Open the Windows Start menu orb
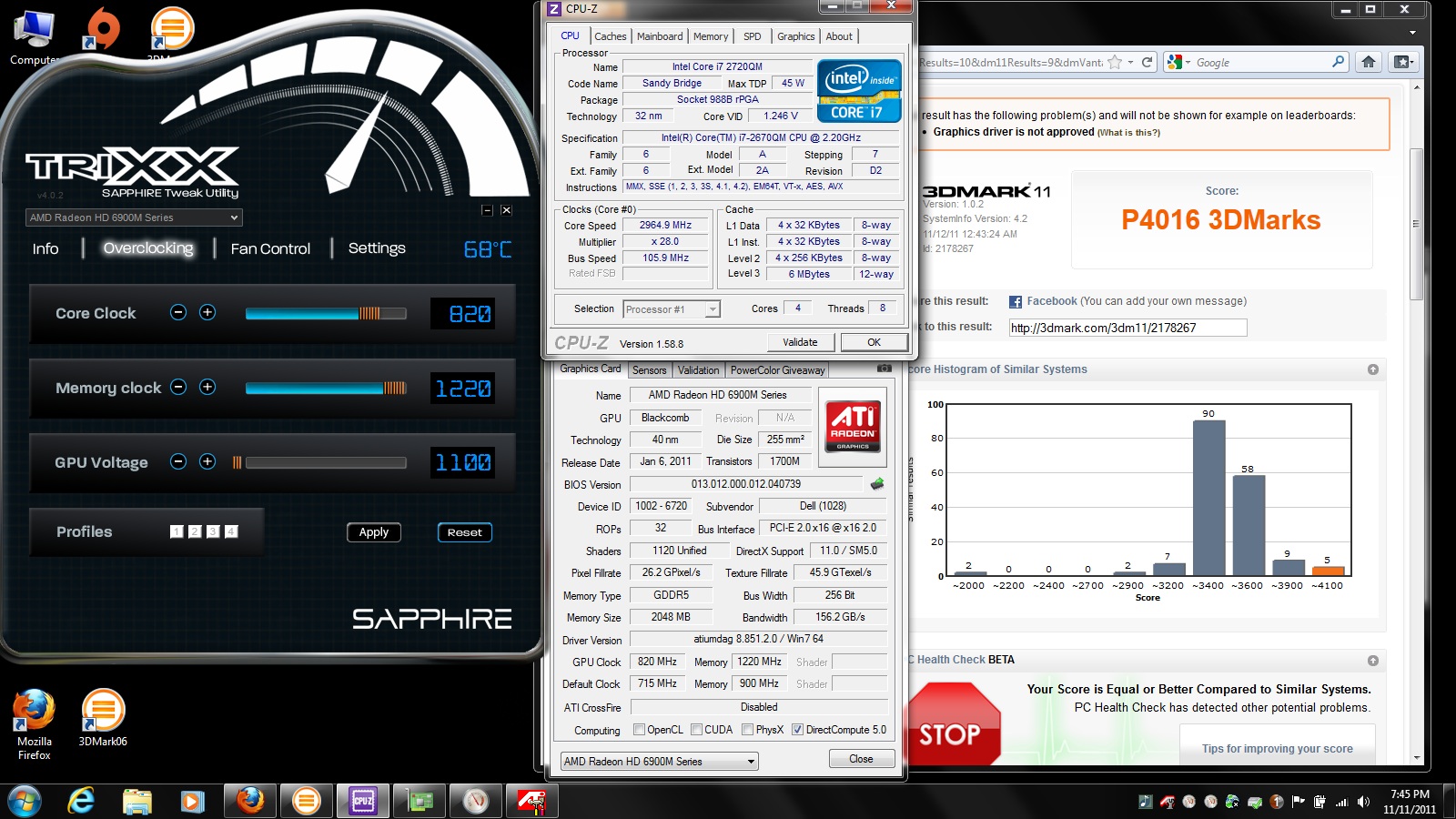This screenshot has height=819, width=1456. (x=24, y=801)
